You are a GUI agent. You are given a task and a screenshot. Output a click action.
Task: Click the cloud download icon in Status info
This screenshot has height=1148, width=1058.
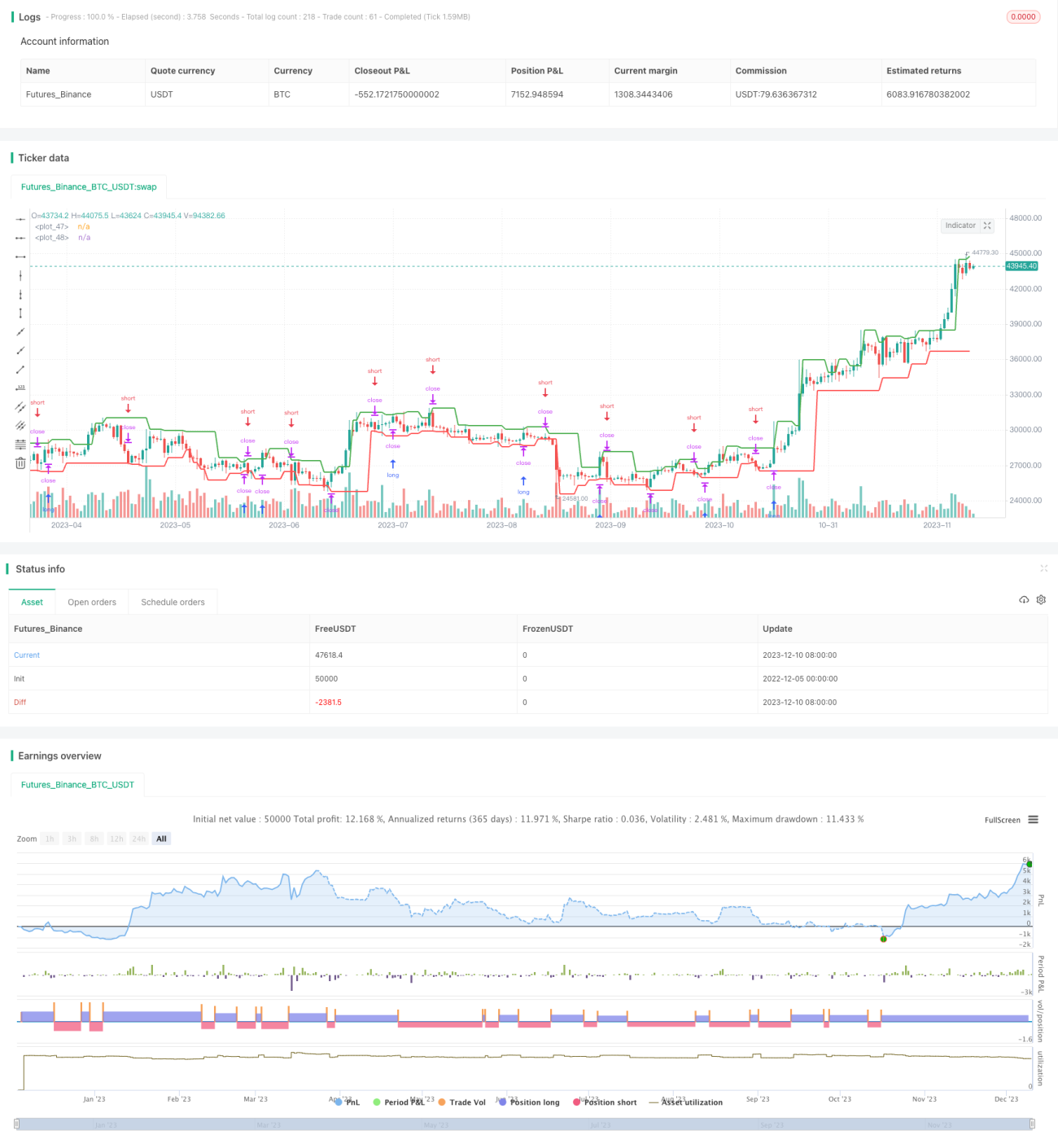click(x=1024, y=600)
